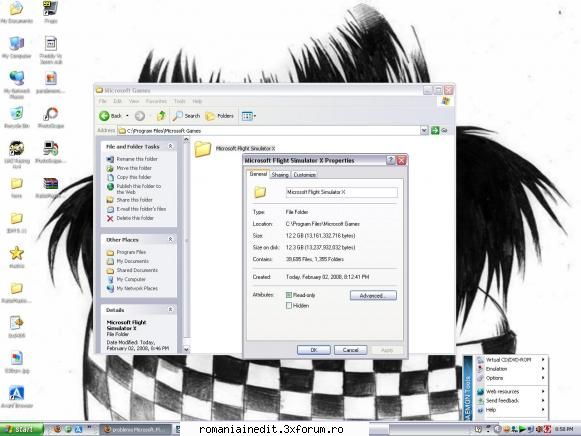Viewport: 581px width, 436px height.
Task: Click Share this folder task
Action: (x=135, y=200)
